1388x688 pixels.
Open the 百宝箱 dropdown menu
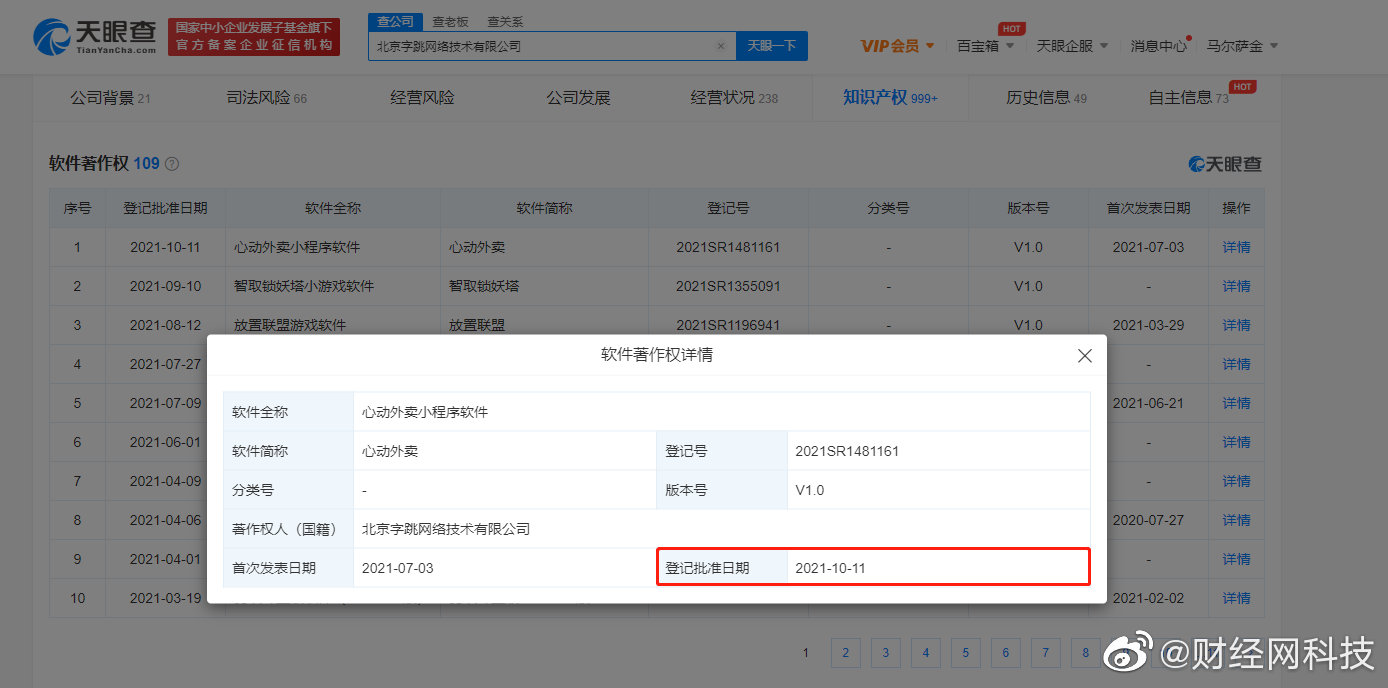click(x=985, y=46)
